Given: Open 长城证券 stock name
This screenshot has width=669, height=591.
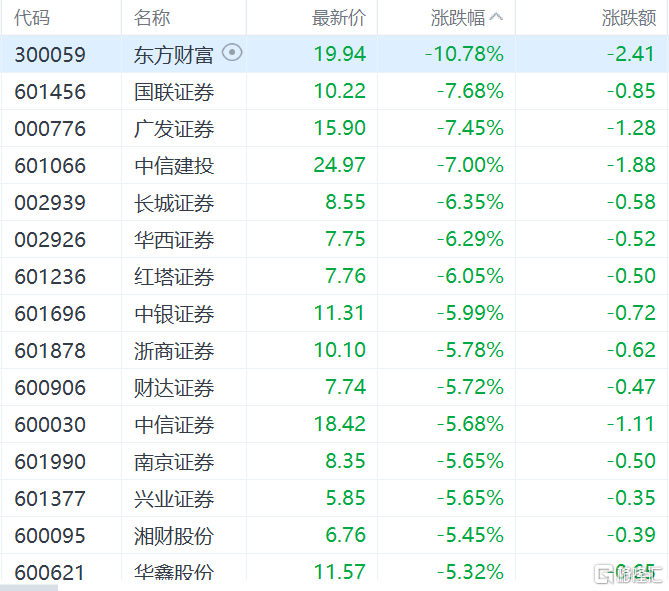Looking at the screenshot, I should coord(174,203).
